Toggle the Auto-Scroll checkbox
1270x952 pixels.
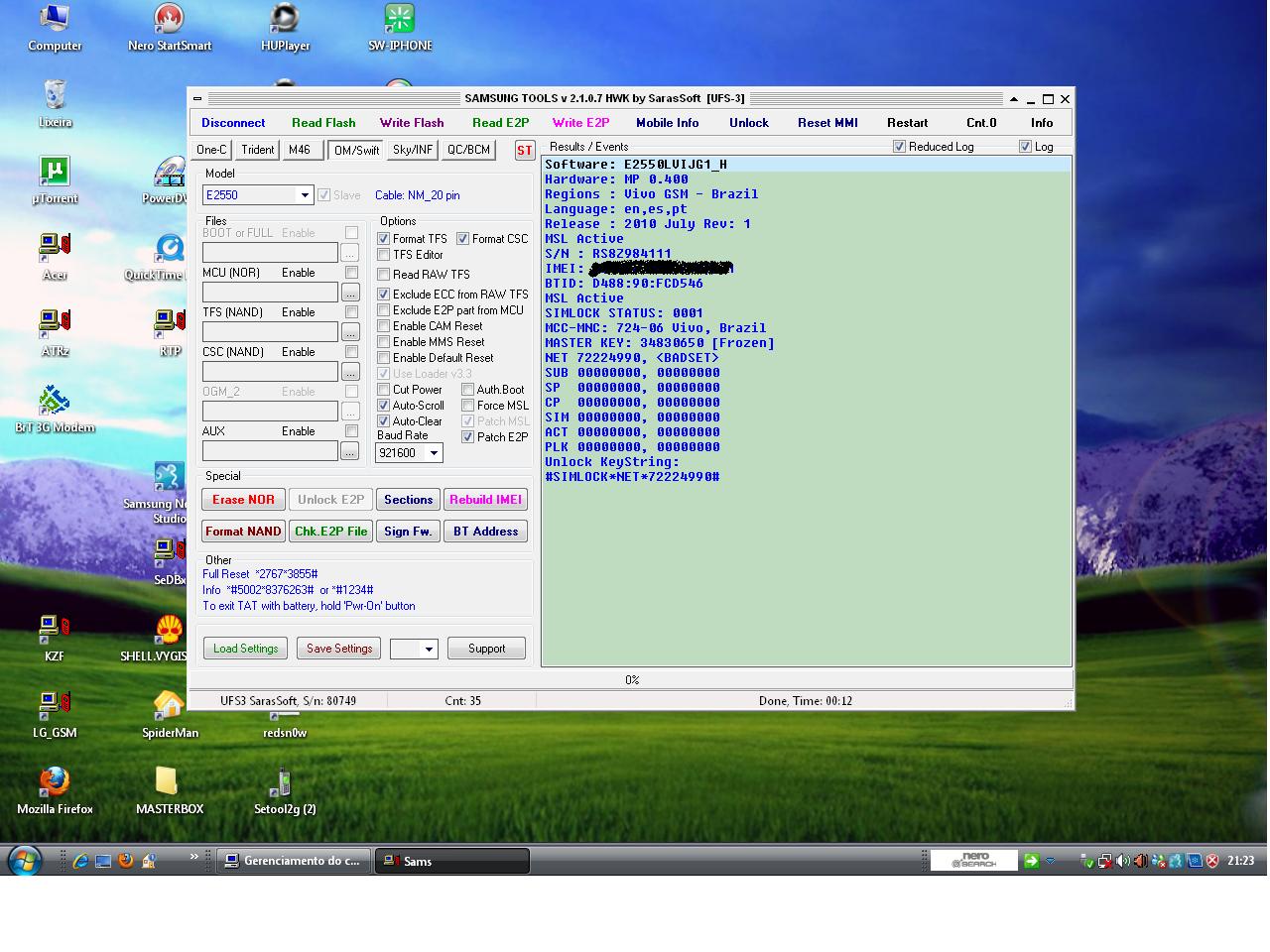click(383, 406)
